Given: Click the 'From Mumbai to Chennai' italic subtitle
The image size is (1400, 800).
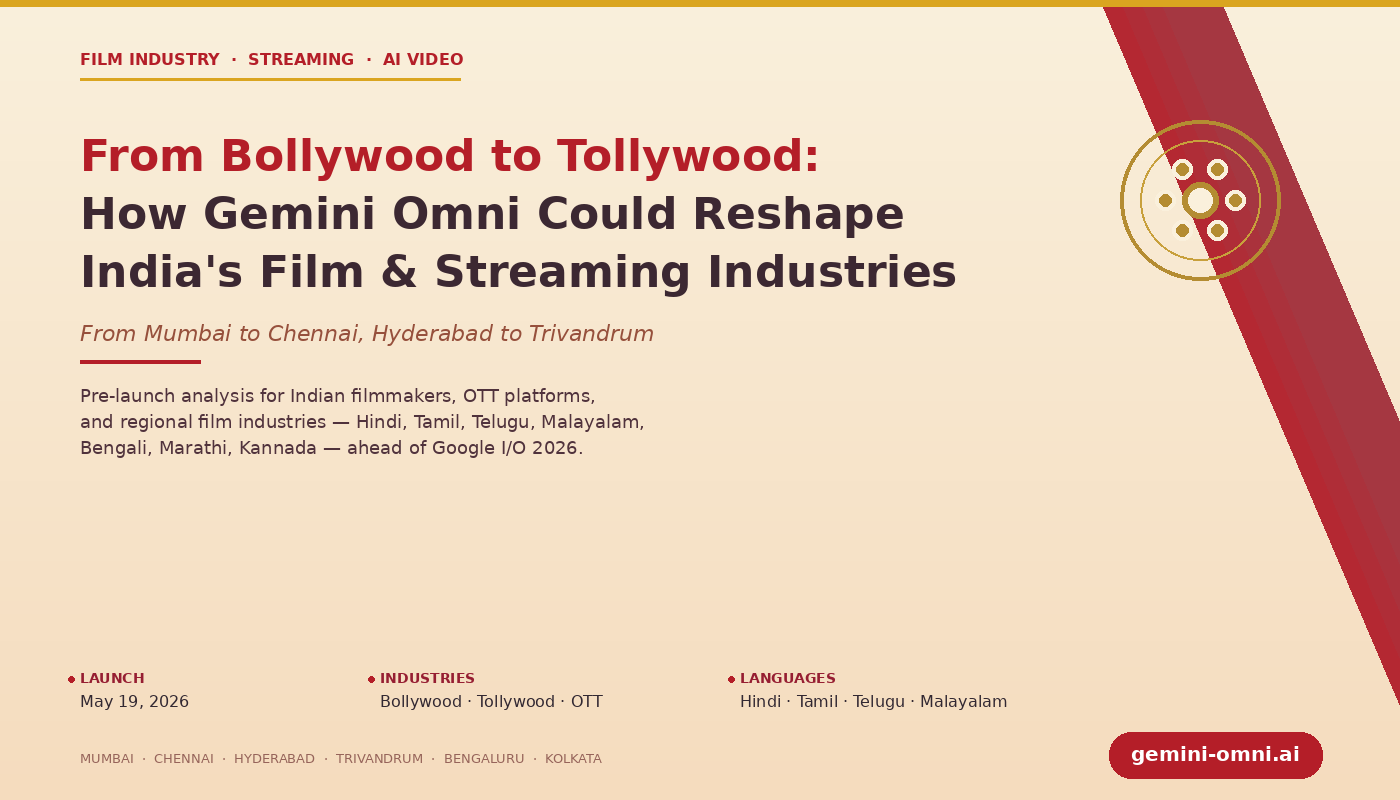Looking at the screenshot, I should [x=367, y=334].
